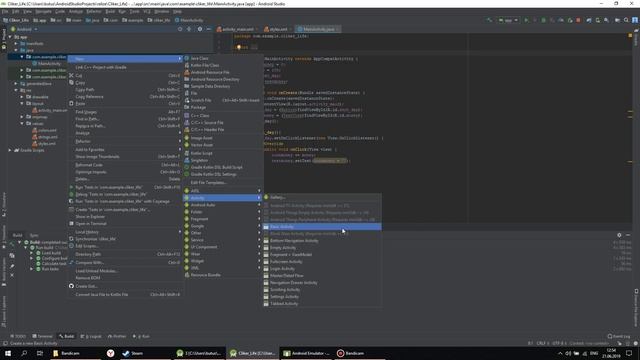Open the TODO tool window tab
Viewport: 640px width, 360px height.
click(x=18, y=336)
